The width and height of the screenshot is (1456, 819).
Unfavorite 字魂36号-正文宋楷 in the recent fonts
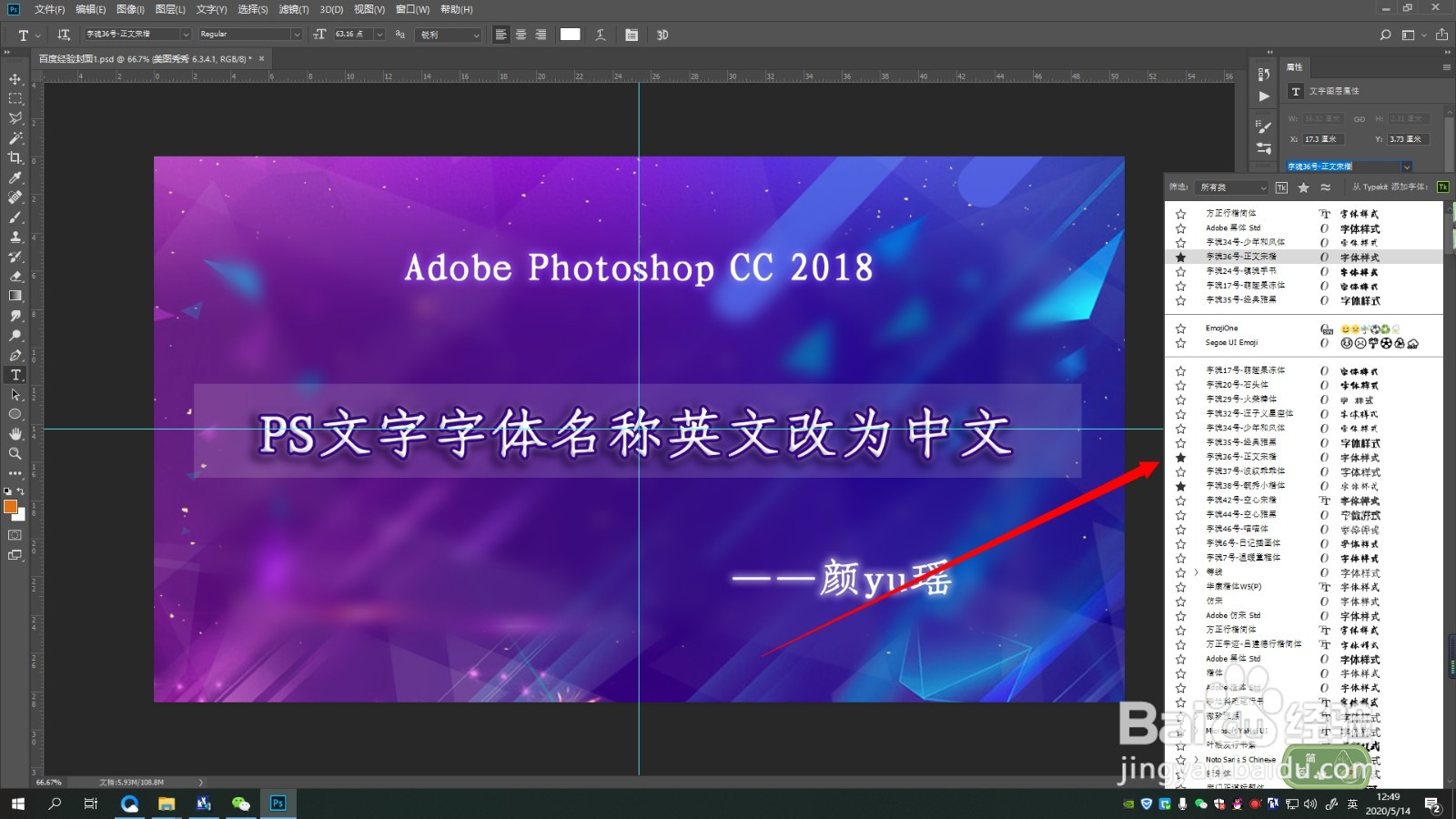click(1180, 258)
